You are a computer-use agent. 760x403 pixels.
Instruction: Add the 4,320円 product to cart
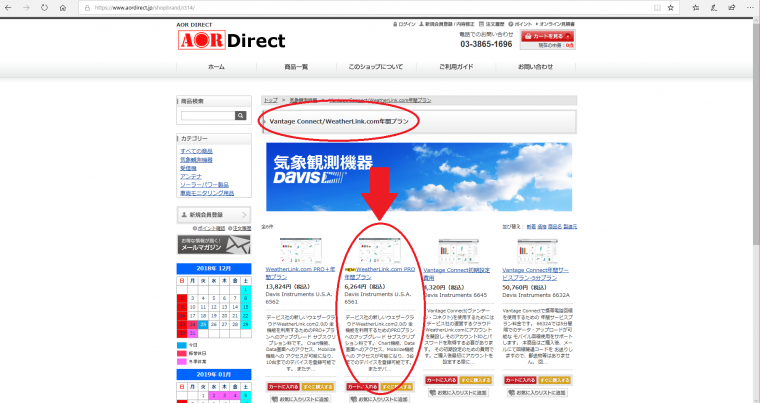pos(441,380)
